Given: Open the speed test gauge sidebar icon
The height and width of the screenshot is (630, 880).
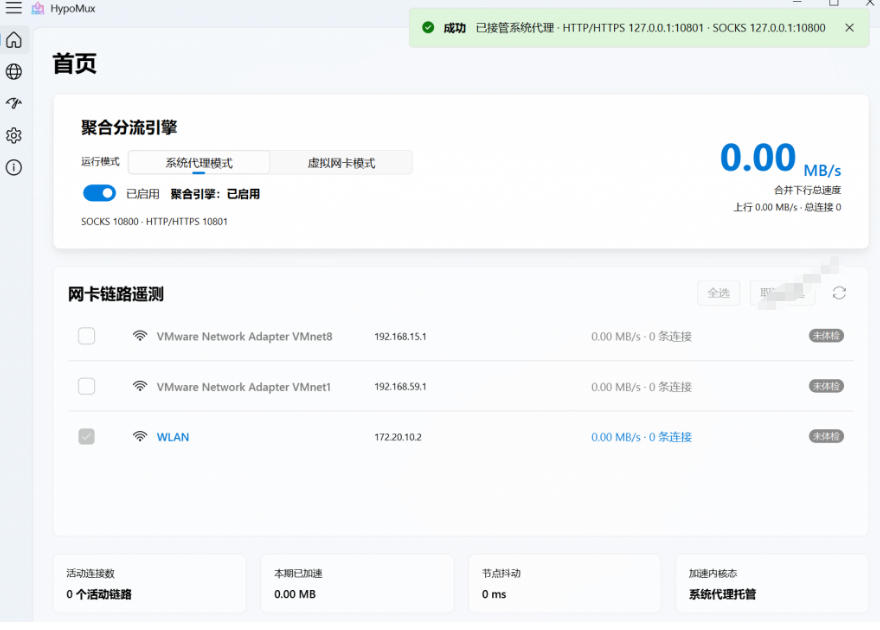Looking at the screenshot, I should pos(14,103).
